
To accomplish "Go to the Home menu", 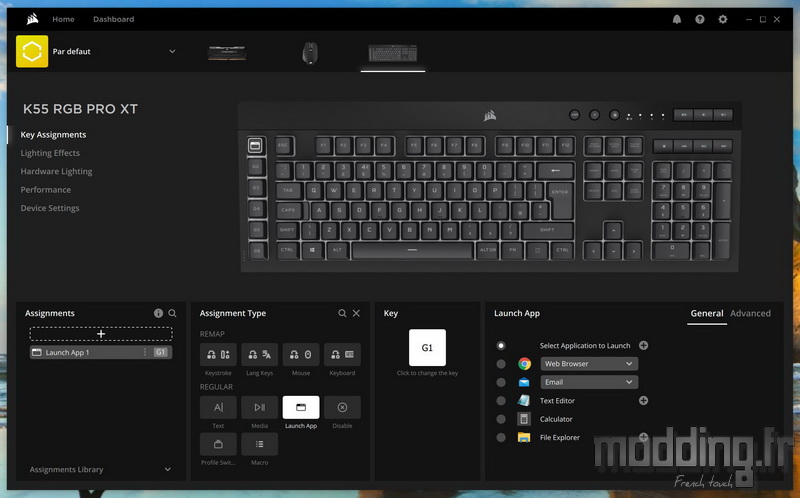I will coord(63,19).
